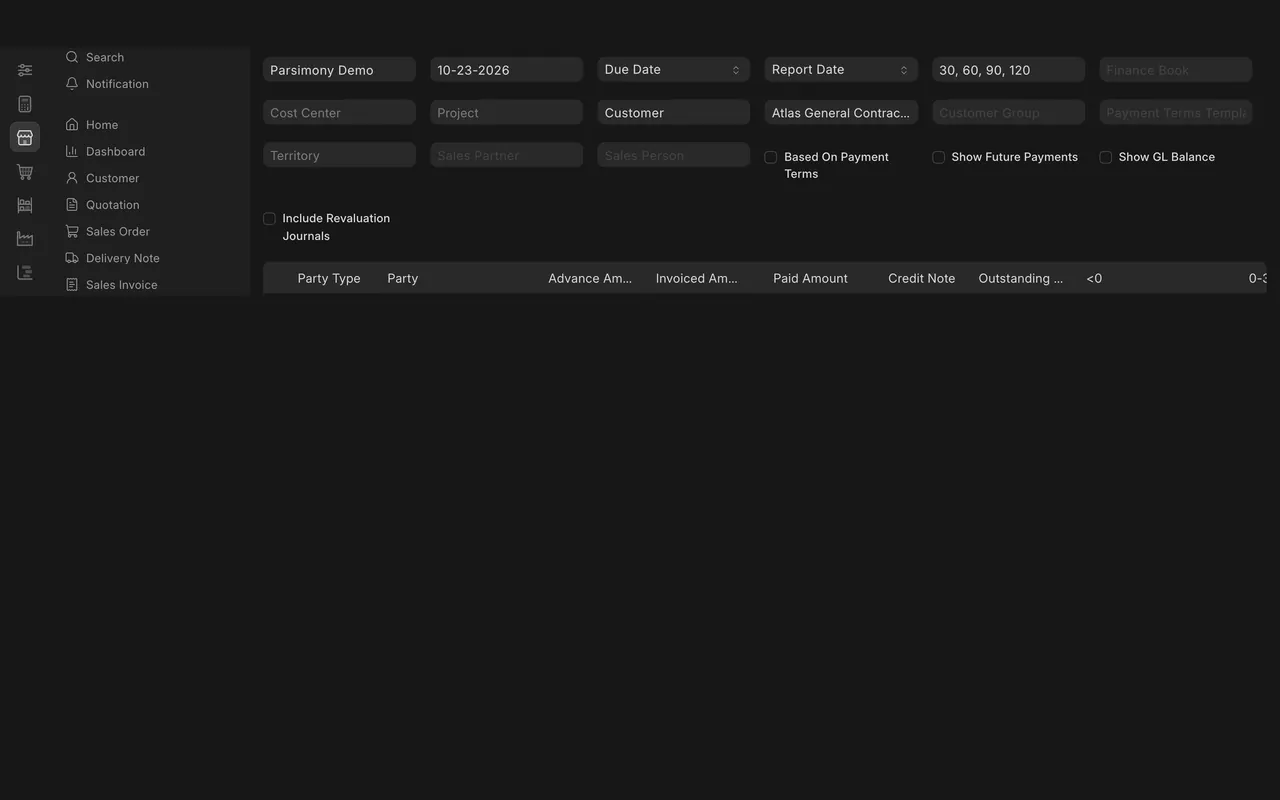Viewport: 1280px width, 800px height.
Task: Edit the 30, 60, 90, 120 ageing range field
Action: point(1008,70)
